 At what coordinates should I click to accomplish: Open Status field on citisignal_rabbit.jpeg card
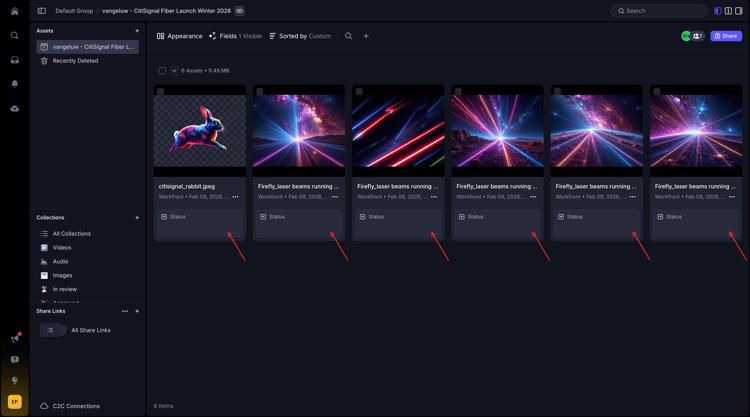[199, 223]
